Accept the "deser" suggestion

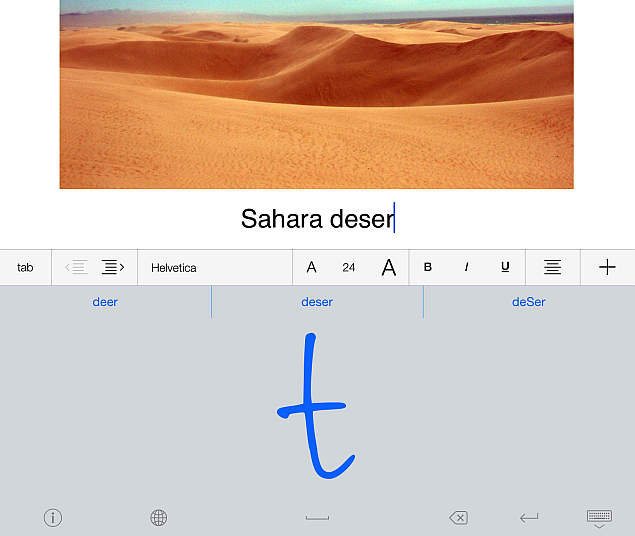317,302
